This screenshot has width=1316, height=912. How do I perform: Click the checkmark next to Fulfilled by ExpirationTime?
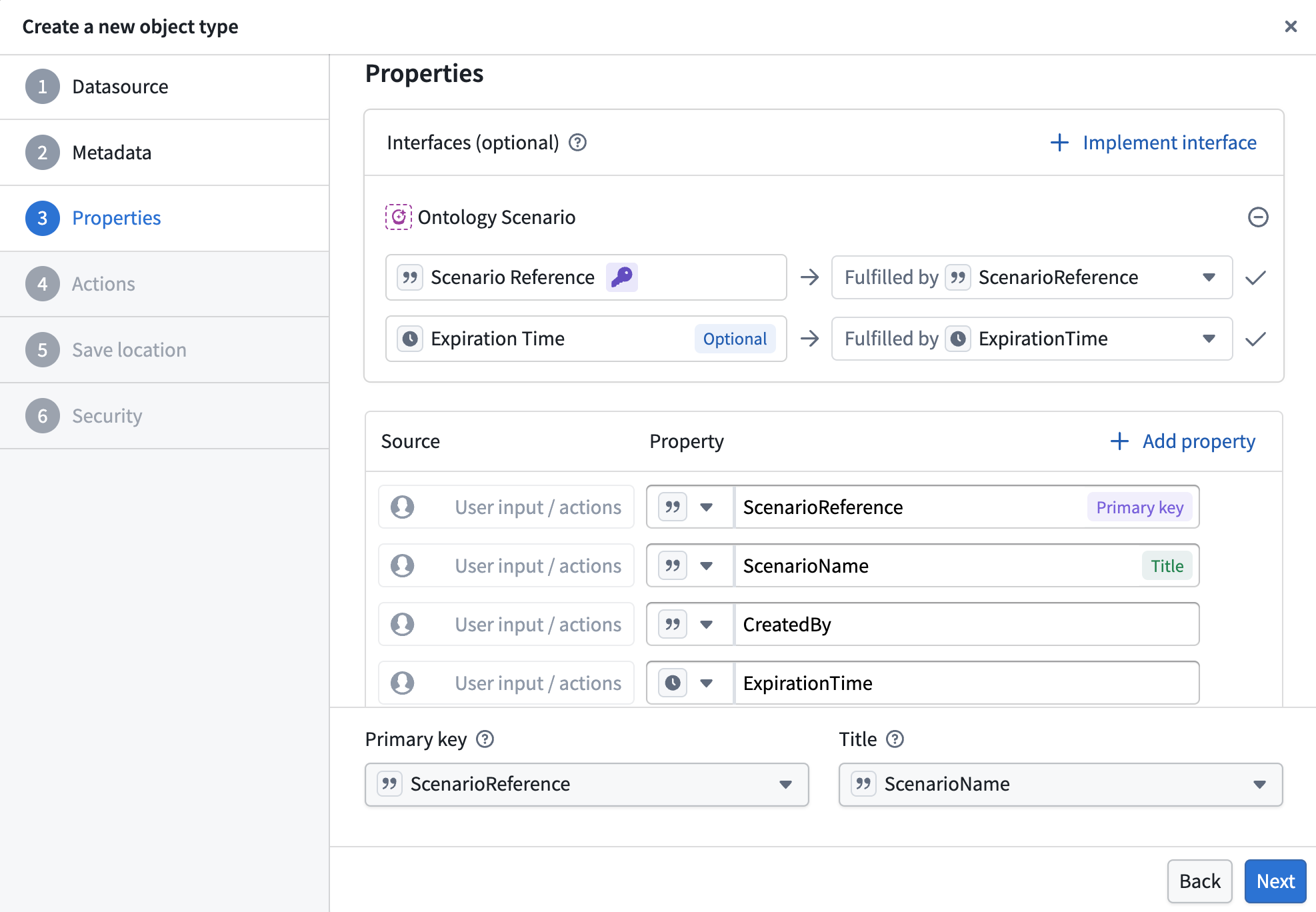(1255, 339)
